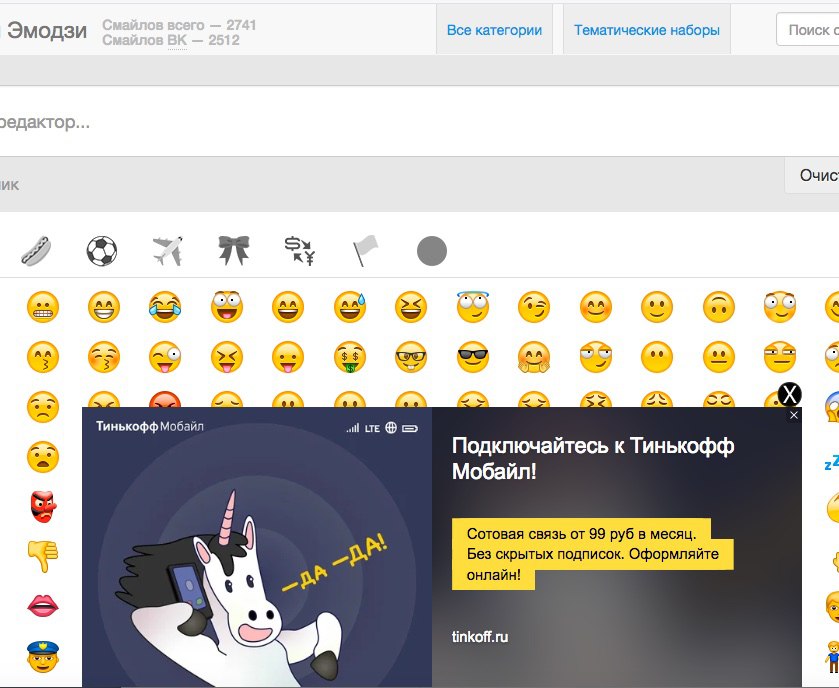Insert the upside-down face emoji

tap(719, 307)
